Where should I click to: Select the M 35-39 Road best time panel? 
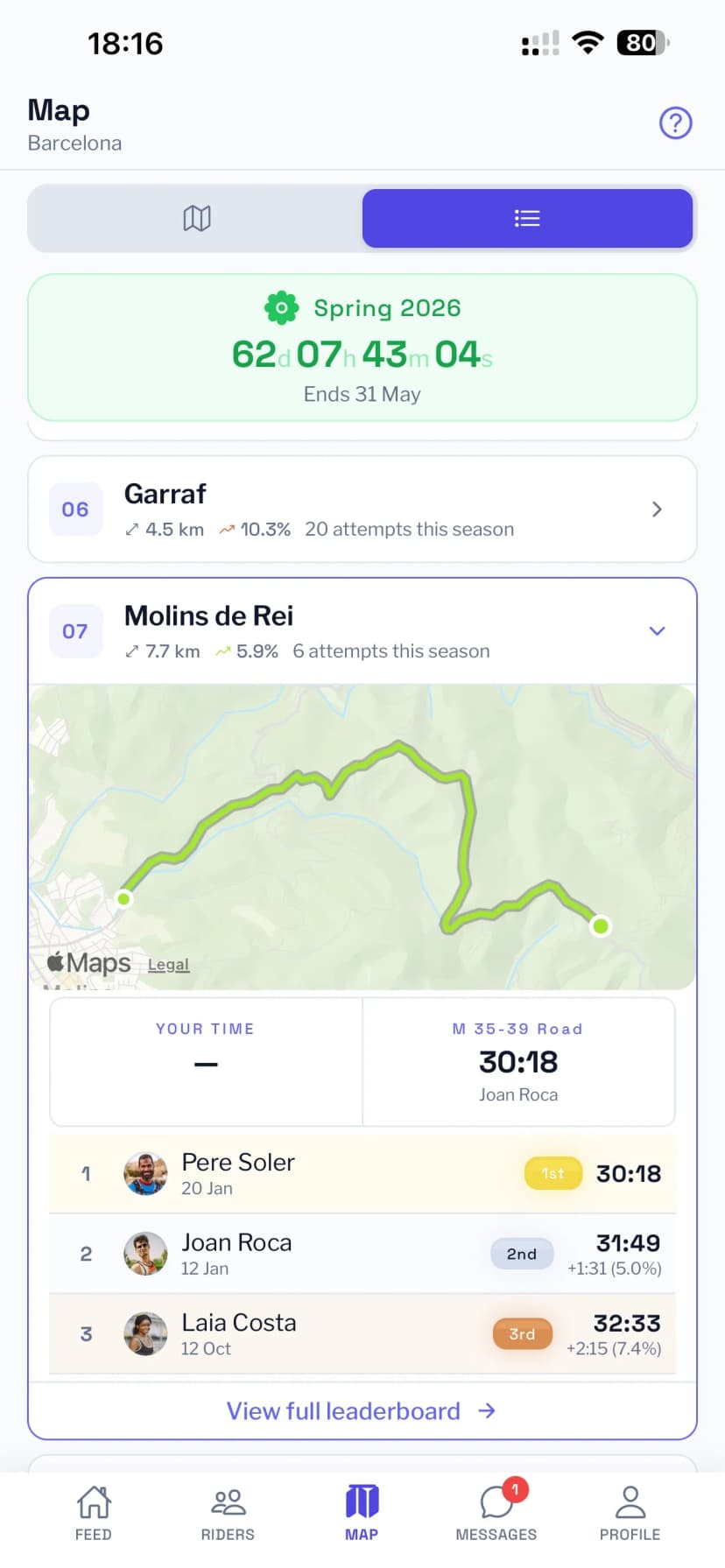point(518,1062)
